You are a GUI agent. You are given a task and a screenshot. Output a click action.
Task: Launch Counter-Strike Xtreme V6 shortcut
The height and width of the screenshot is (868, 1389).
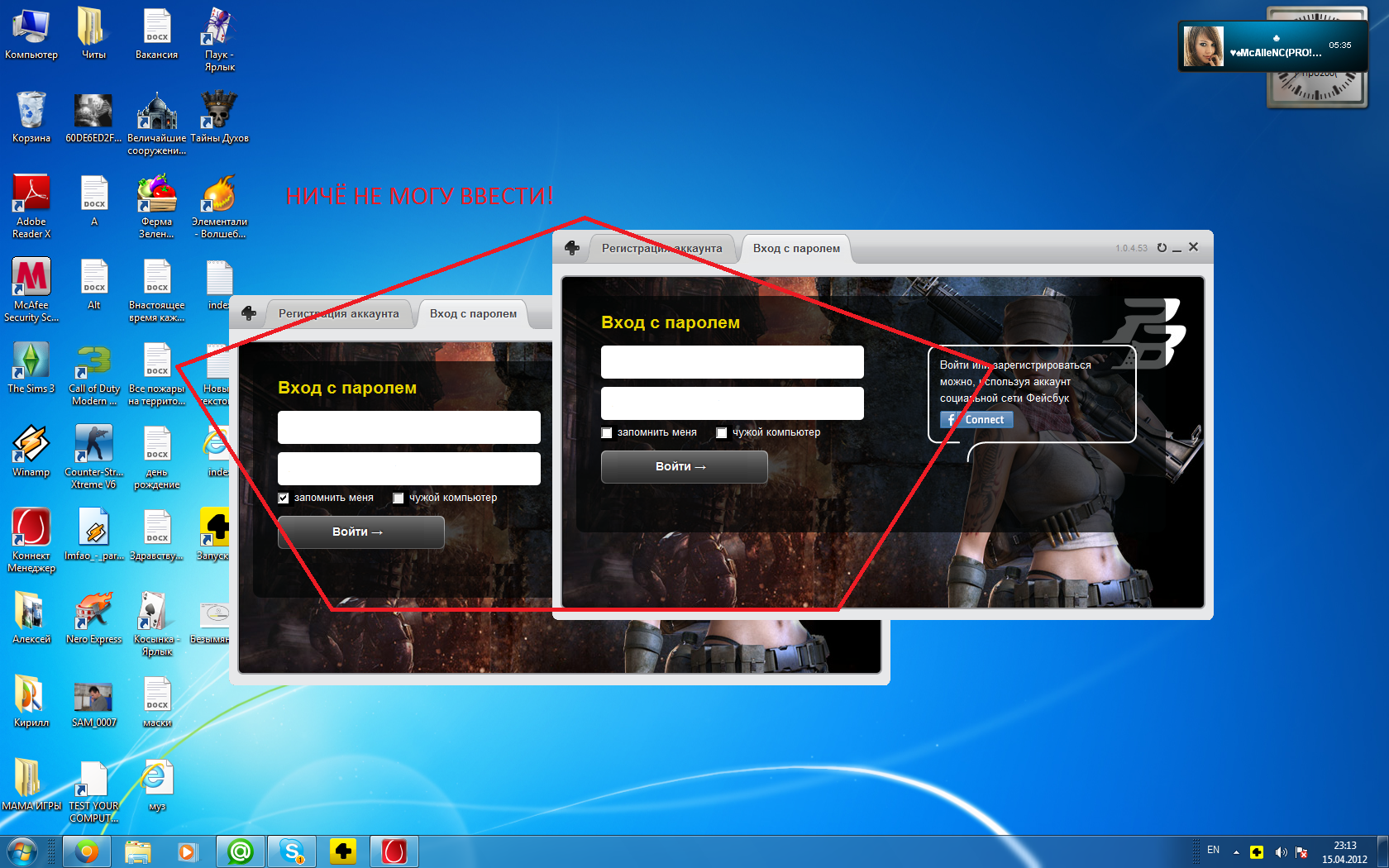coord(93,457)
